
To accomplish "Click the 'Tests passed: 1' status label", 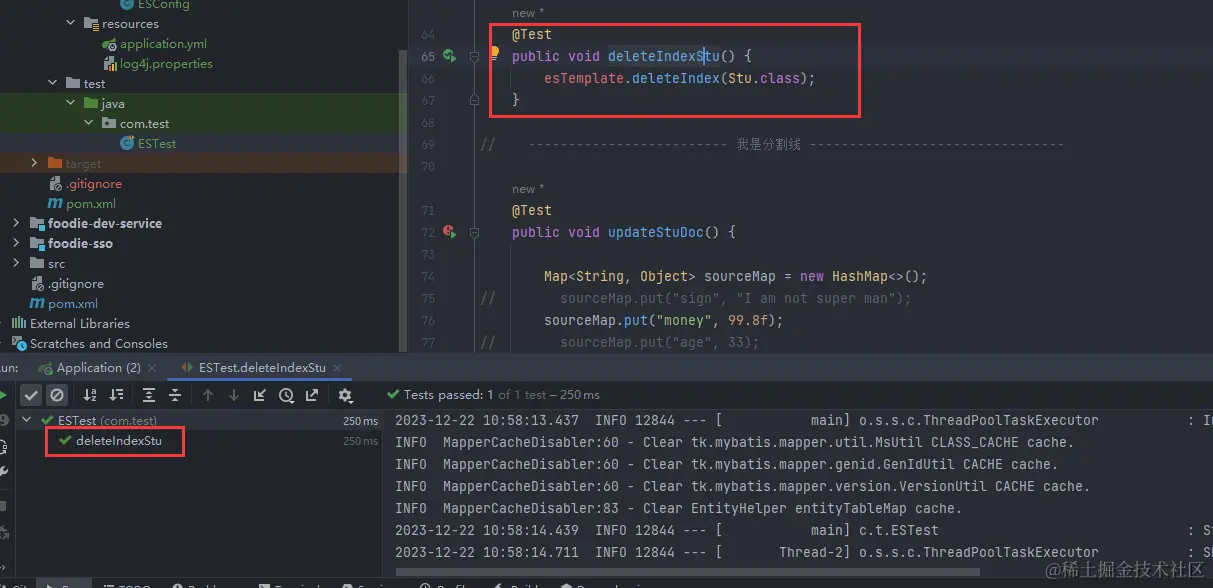I will tap(450, 395).
